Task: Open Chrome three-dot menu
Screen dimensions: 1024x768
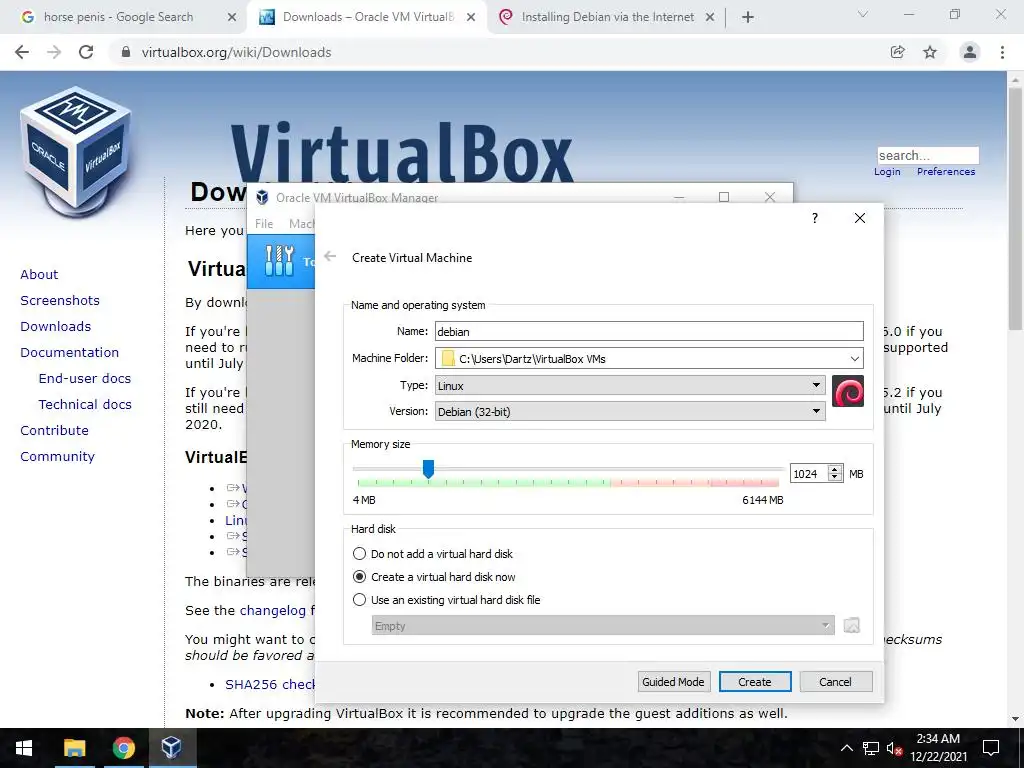Action: pos(1002,52)
